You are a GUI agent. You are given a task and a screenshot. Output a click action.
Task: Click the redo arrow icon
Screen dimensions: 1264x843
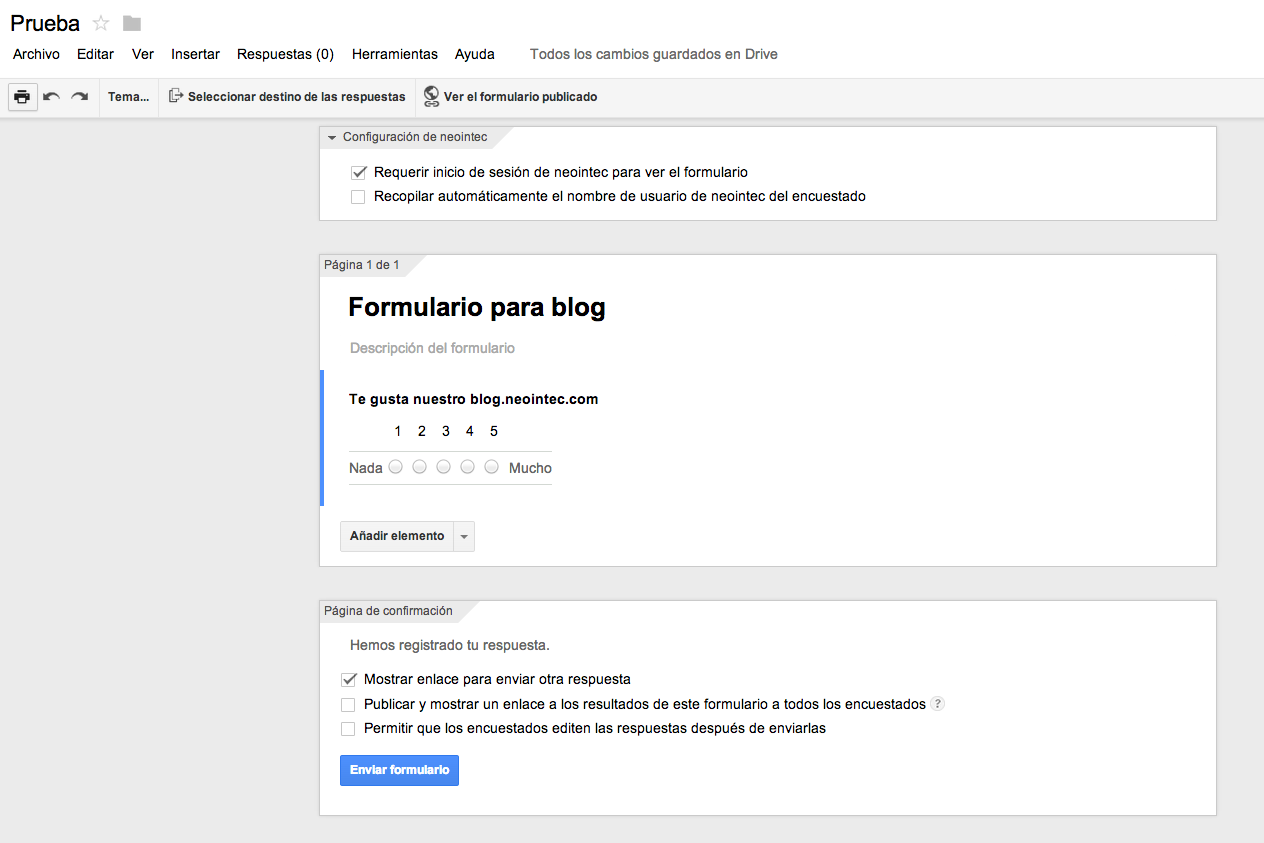80,97
